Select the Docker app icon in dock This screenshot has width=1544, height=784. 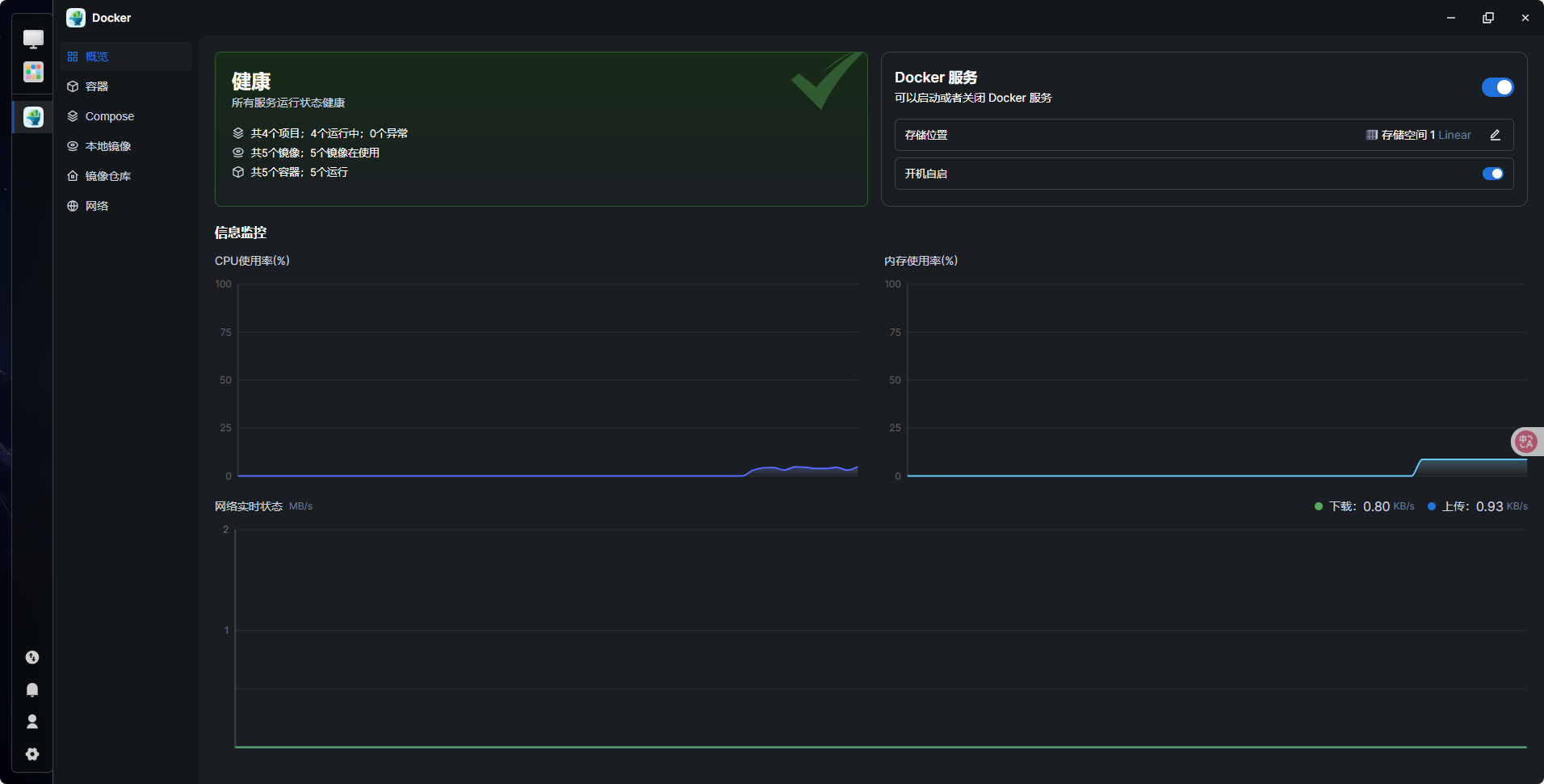point(33,117)
